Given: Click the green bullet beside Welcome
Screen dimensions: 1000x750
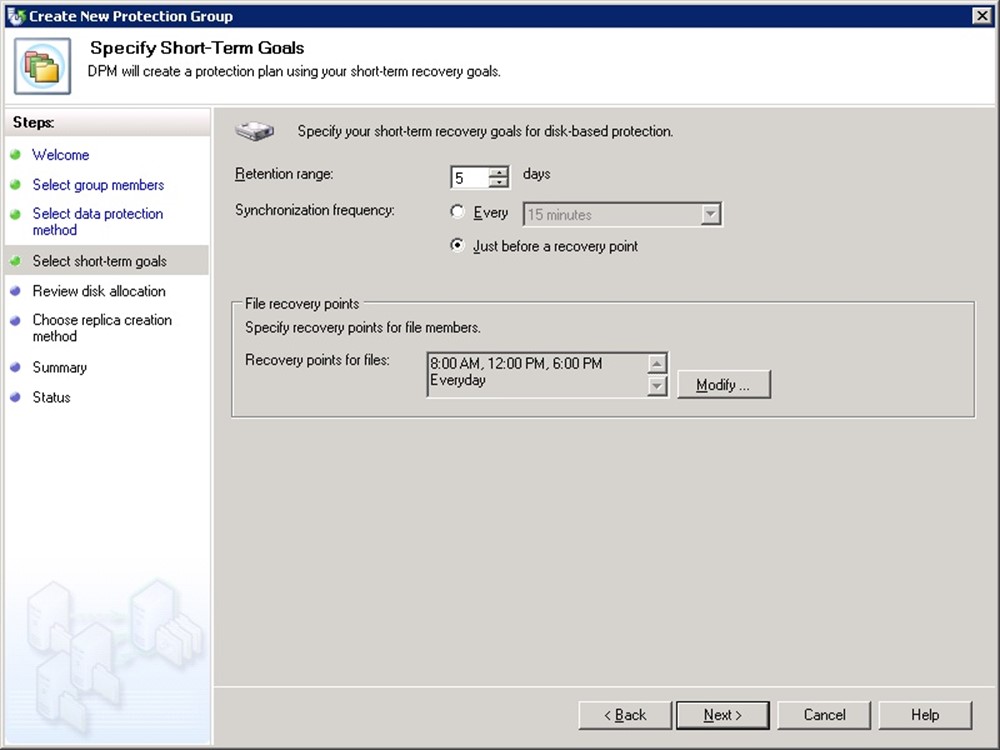Looking at the screenshot, I should tap(15, 155).
